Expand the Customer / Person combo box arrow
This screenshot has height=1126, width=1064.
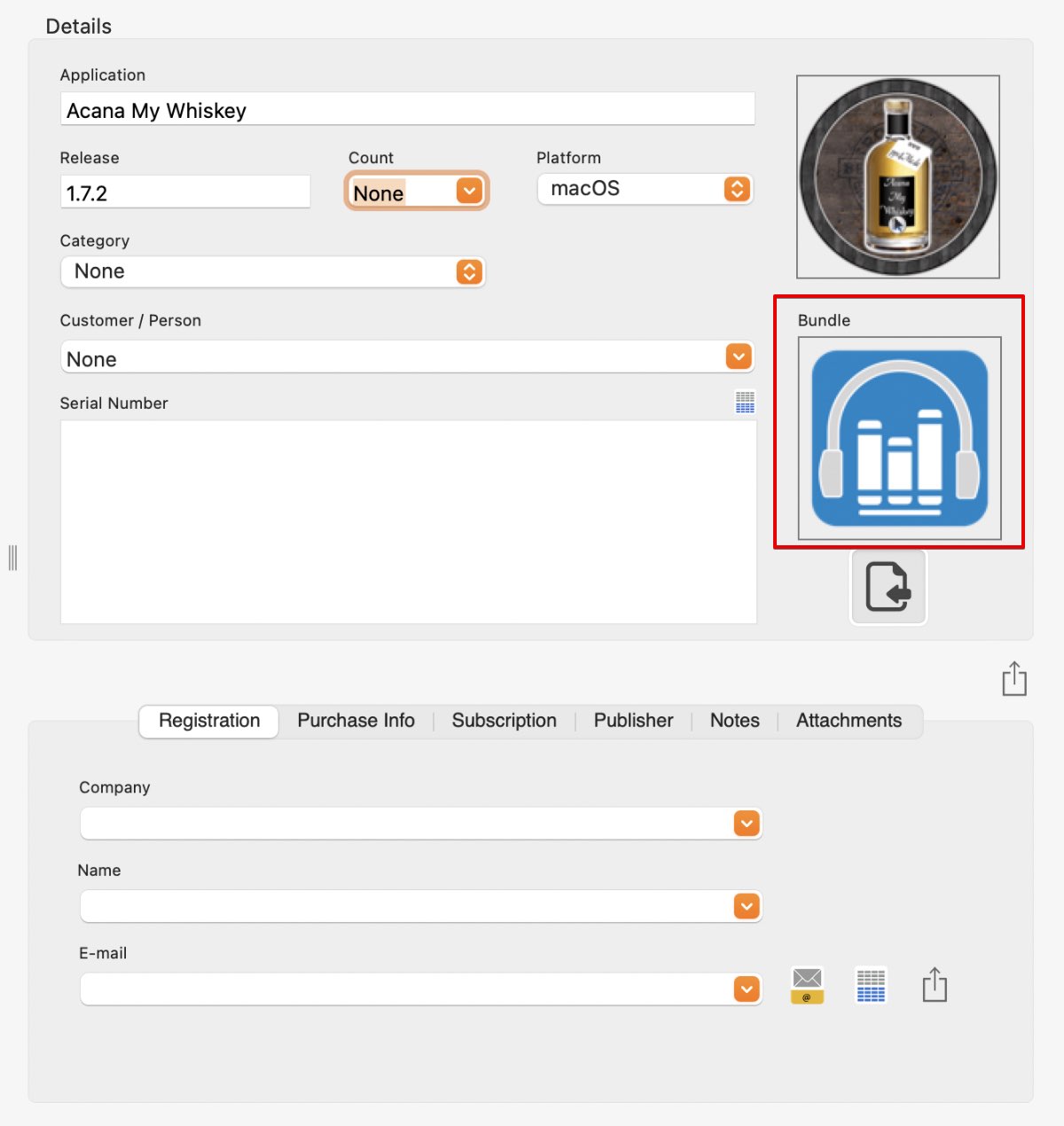[739, 357]
